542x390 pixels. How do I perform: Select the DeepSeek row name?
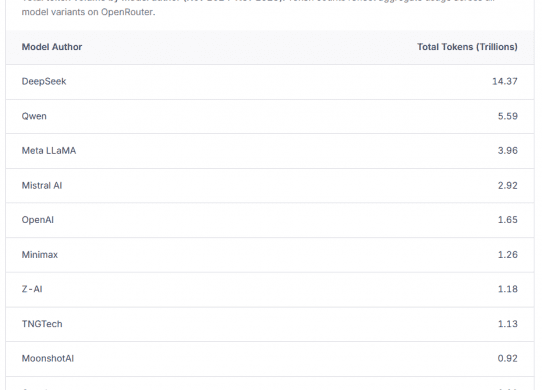pyautogui.click(x=44, y=82)
